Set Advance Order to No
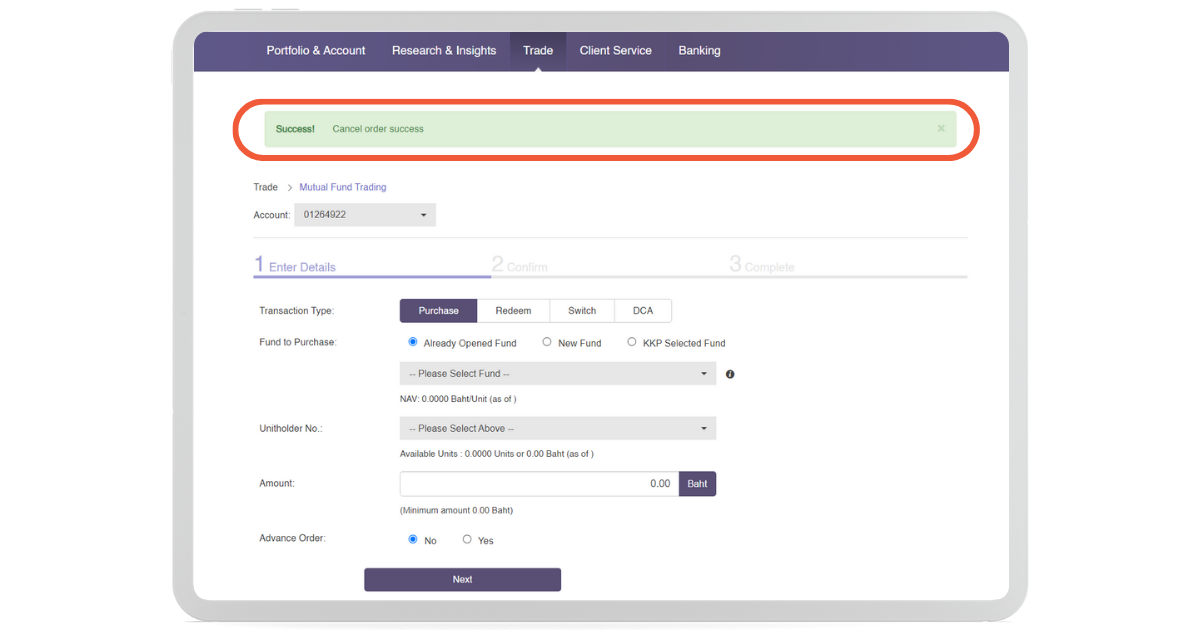 coord(413,539)
